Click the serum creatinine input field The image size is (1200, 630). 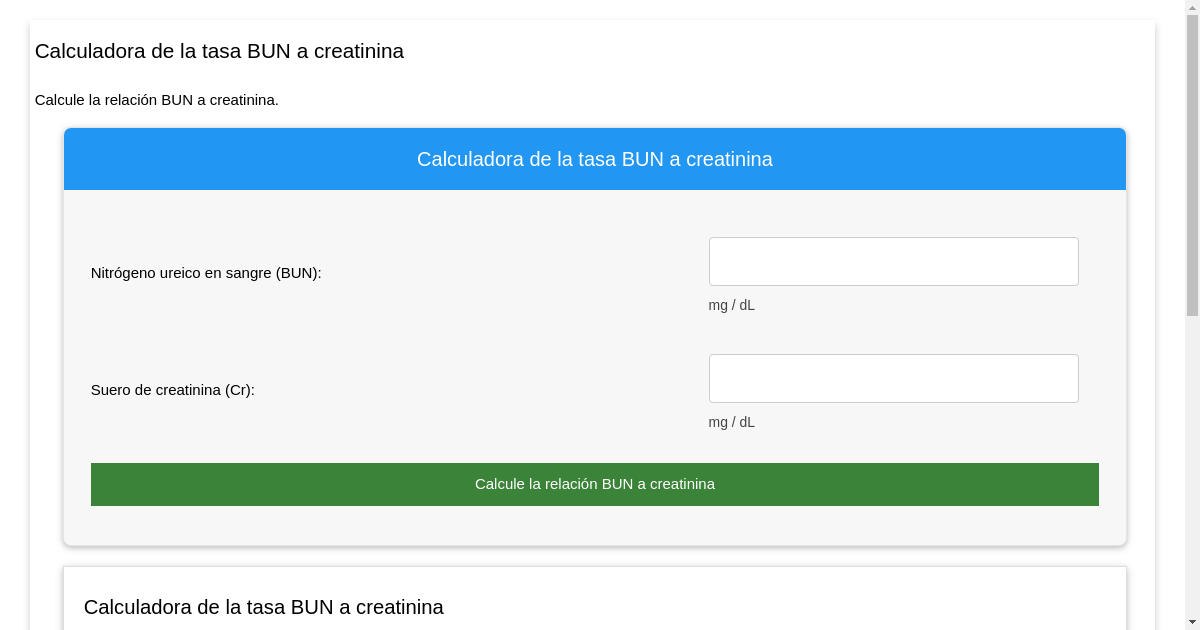click(893, 378)
